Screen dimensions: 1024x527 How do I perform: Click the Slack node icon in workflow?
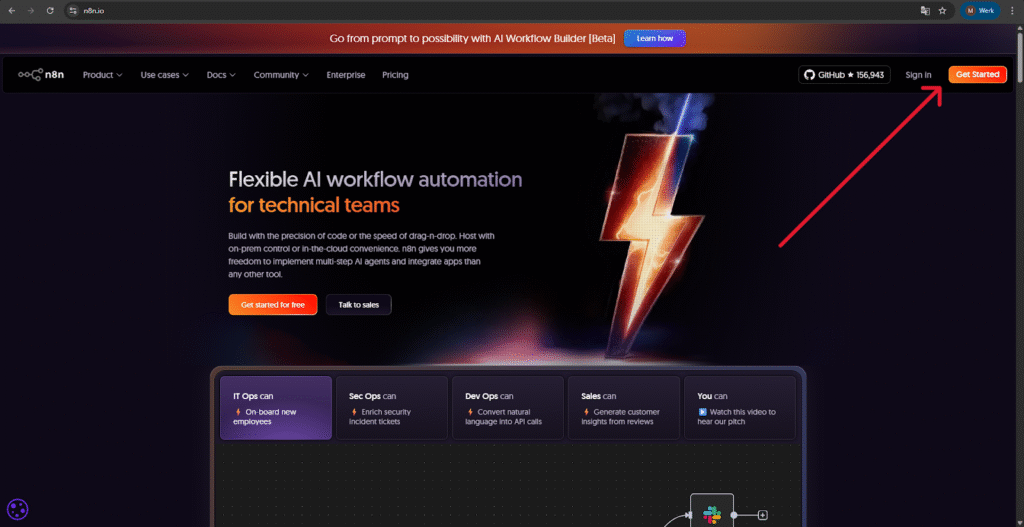pos(712,515)
